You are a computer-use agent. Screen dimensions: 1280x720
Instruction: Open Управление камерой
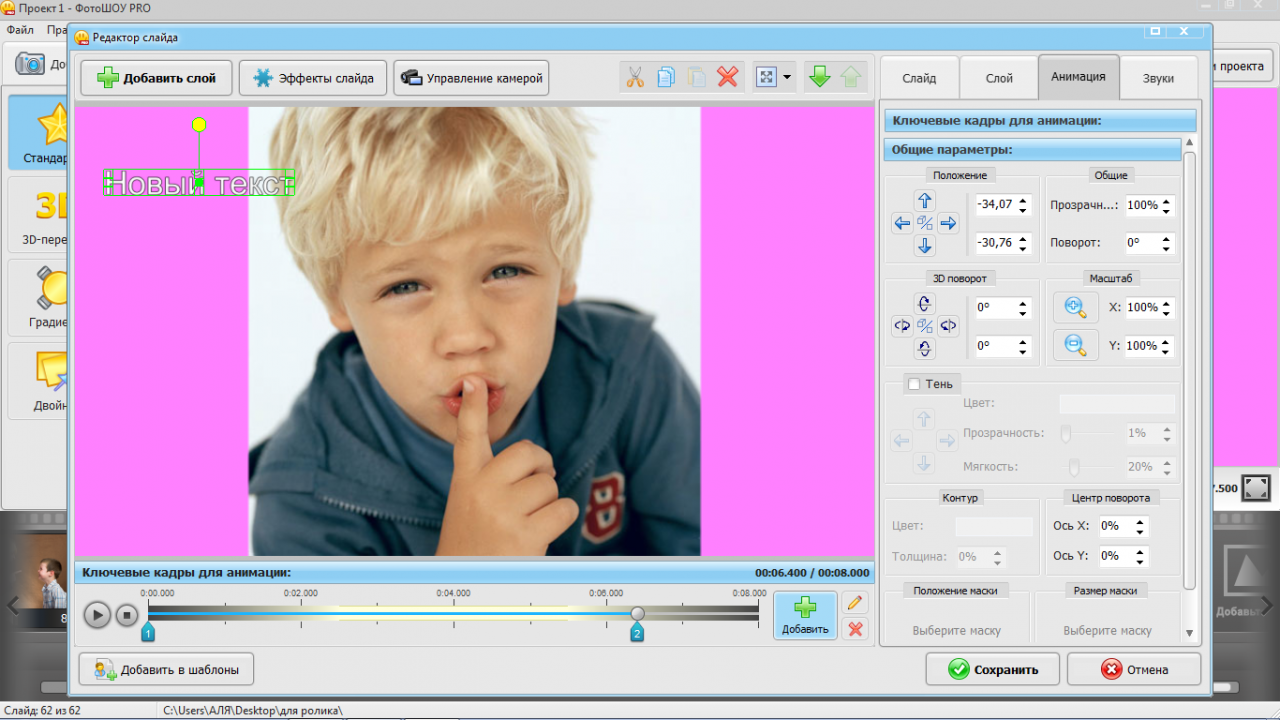pos(471,78)
